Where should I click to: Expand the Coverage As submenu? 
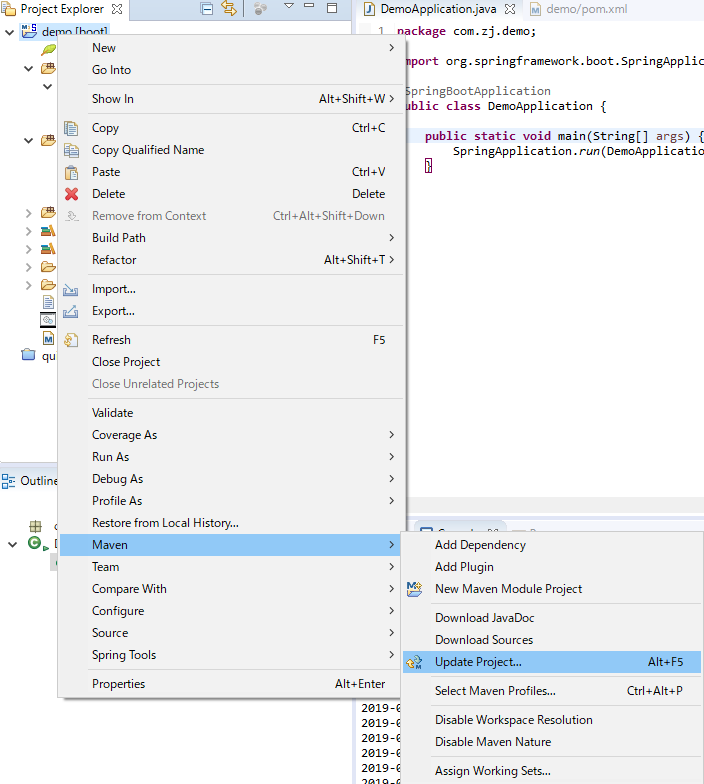click(x=232, y=435)
